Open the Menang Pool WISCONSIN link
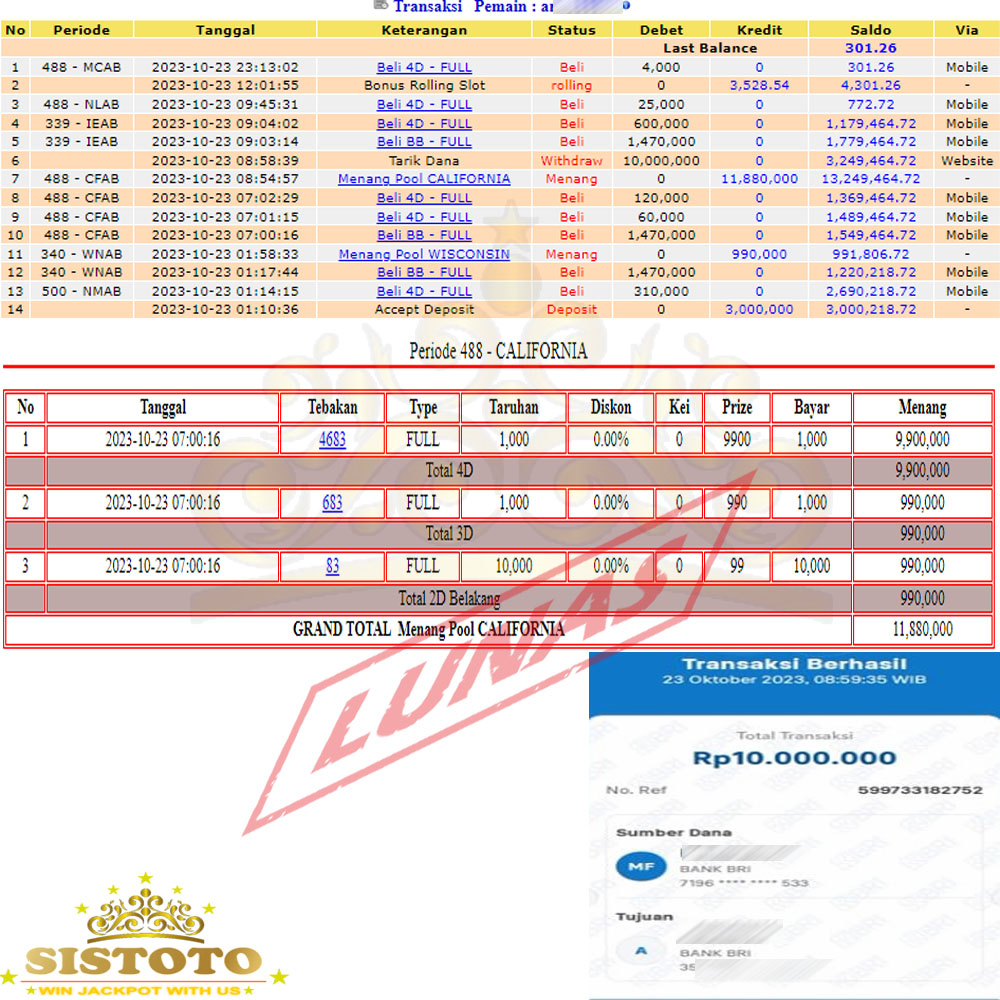This screenshot has width=1000, height=1000. coord(424,254)
